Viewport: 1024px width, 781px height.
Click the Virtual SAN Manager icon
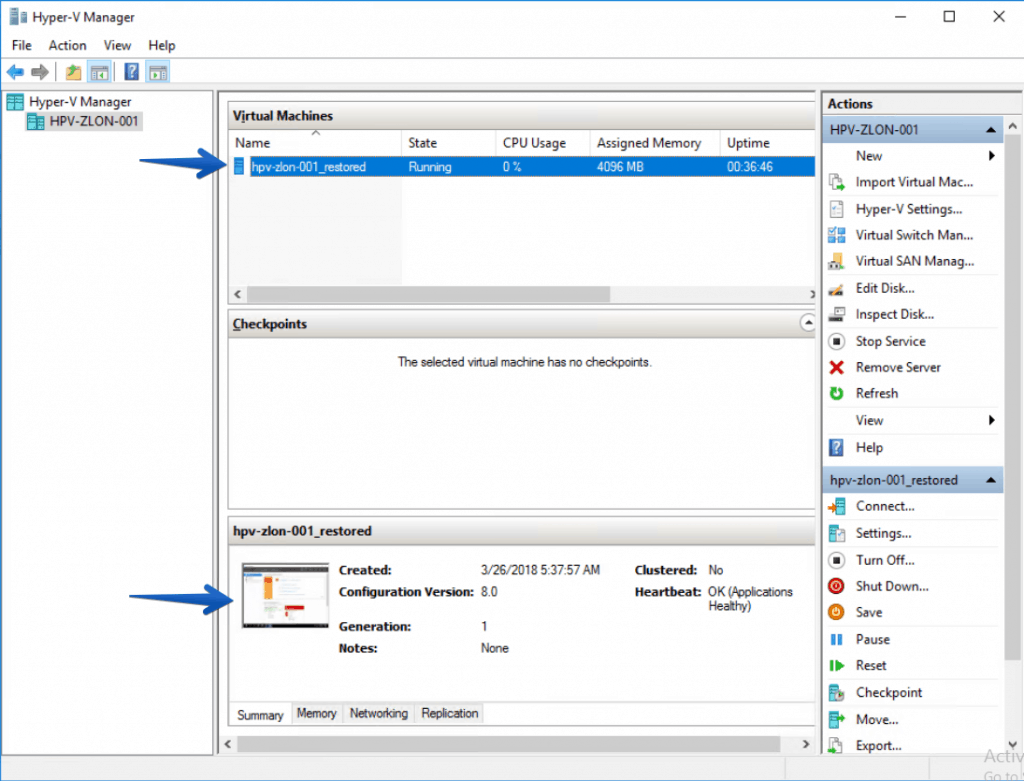point(837,261)
